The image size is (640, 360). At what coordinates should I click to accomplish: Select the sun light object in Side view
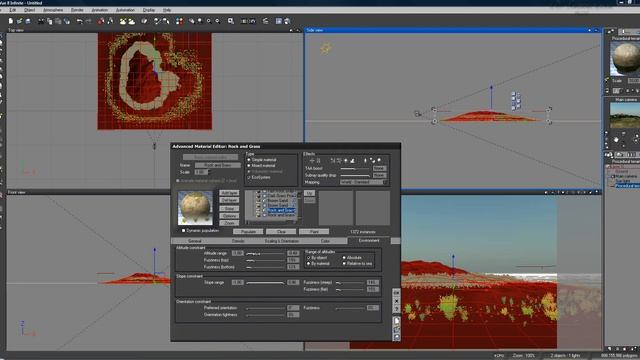(x=325, y=49)
